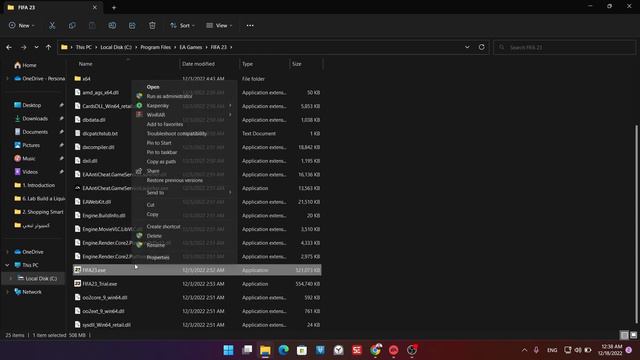Open the Sort dropdown
This screenshot has width=640, height=360.
pos(182,25)
